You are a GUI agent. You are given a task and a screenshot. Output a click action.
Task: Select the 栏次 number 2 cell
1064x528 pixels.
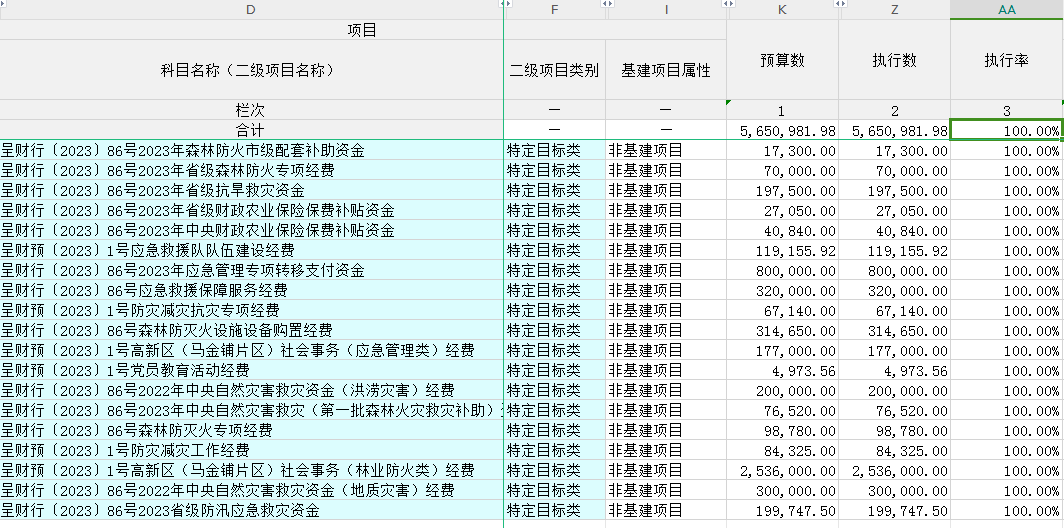coord(894,111)
